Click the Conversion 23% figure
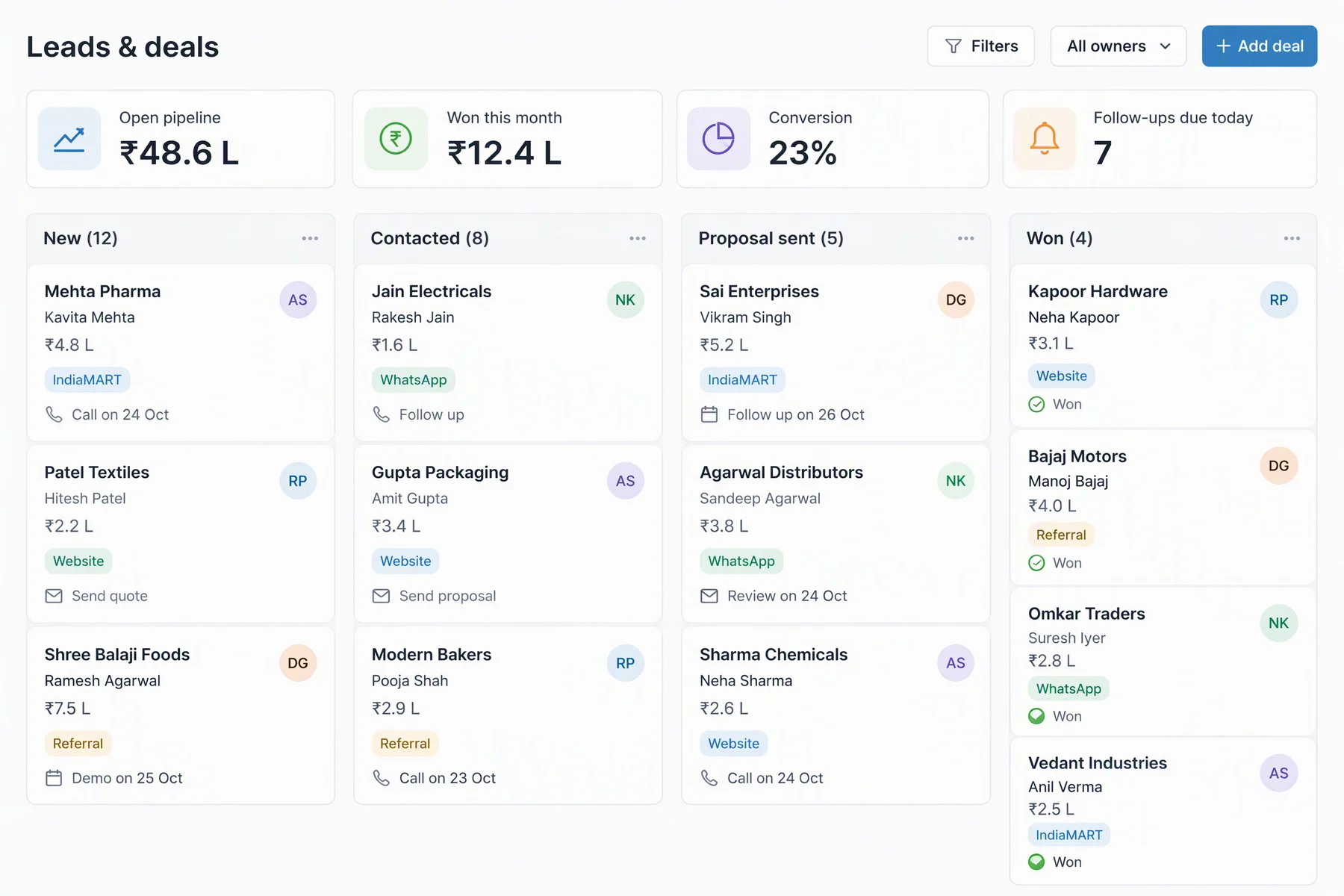1344x896 pixels. point(803,153)
